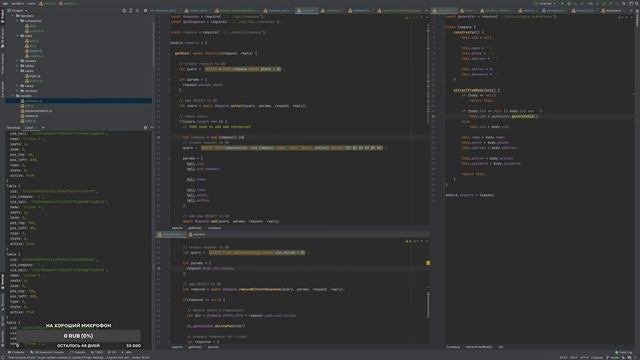Collapse the companies folder arrow
Viewport: 640px width, 360px height.
18,21
